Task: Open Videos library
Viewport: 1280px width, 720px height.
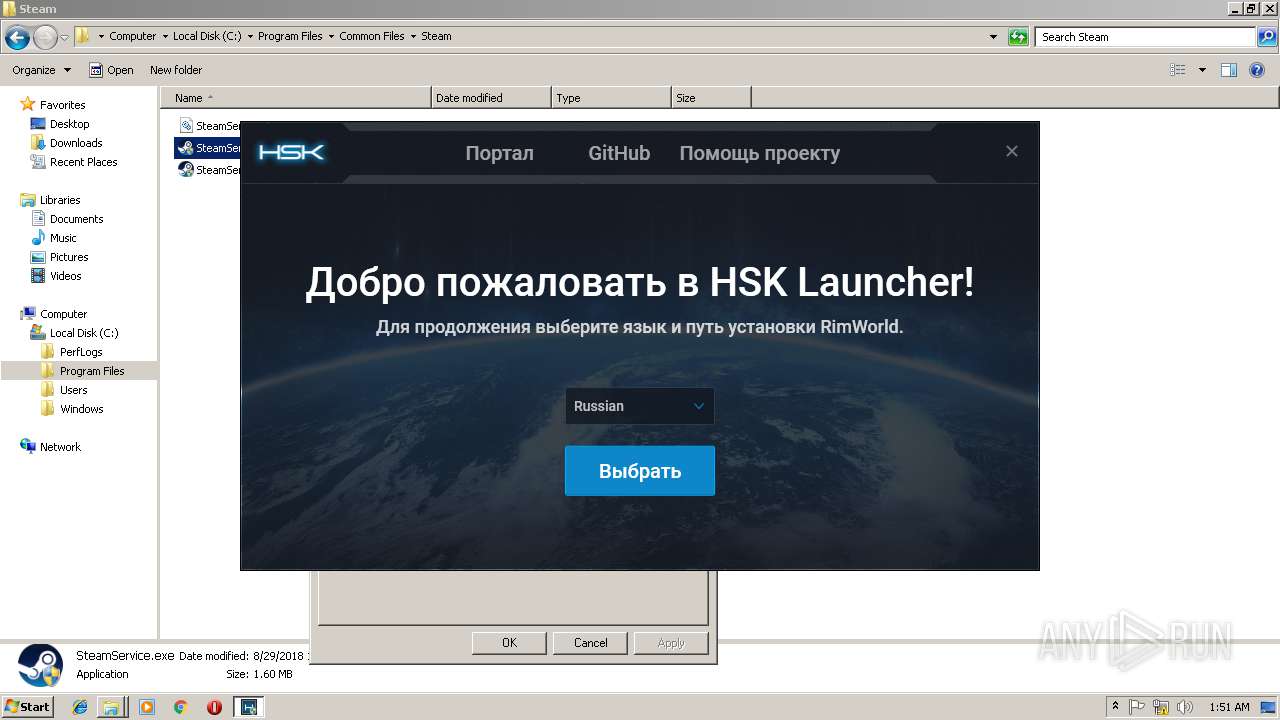Action: tap(66, 276)
